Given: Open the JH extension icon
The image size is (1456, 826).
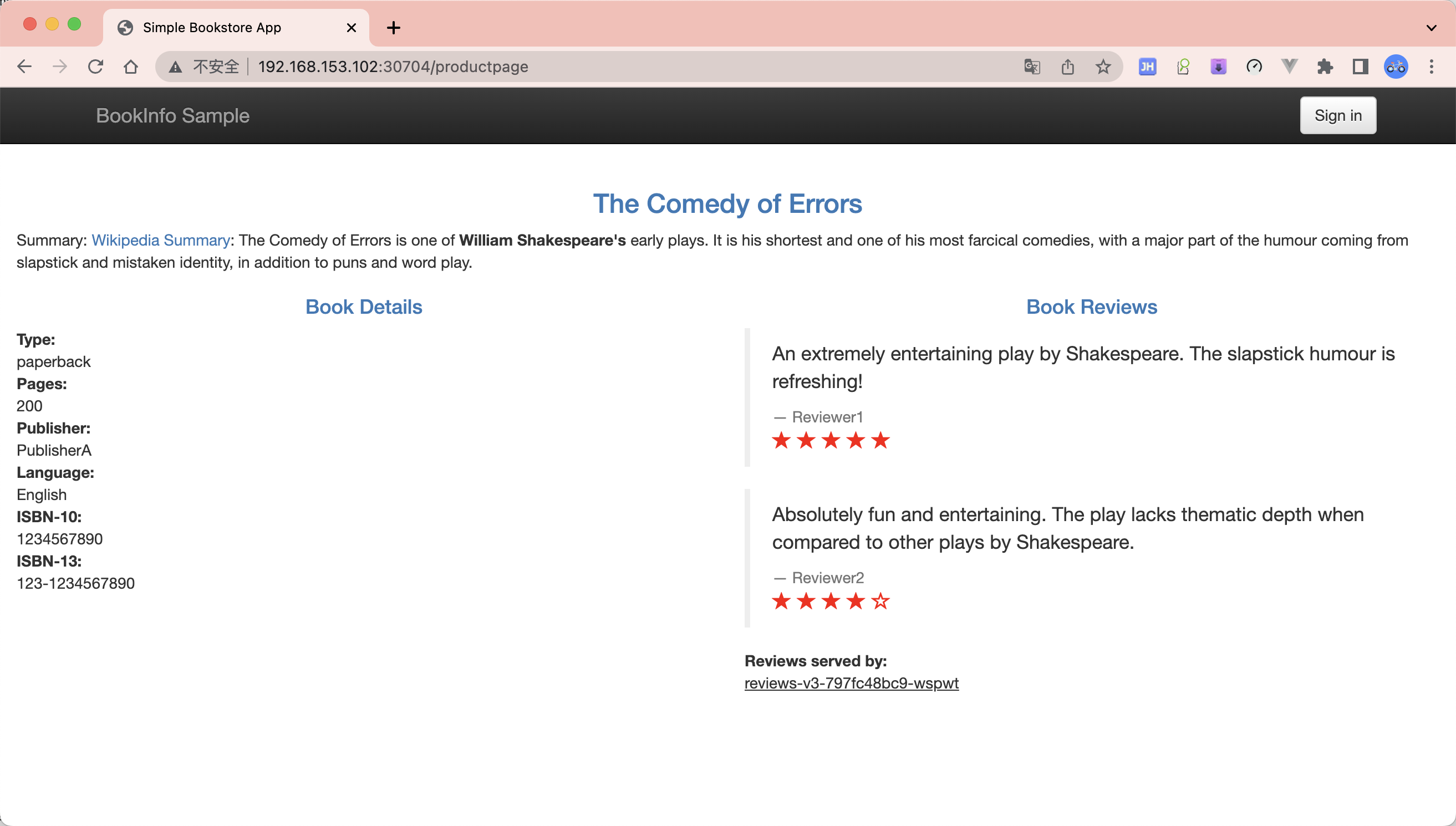Looking at the screenshot, I should [x=1147, y=67].
